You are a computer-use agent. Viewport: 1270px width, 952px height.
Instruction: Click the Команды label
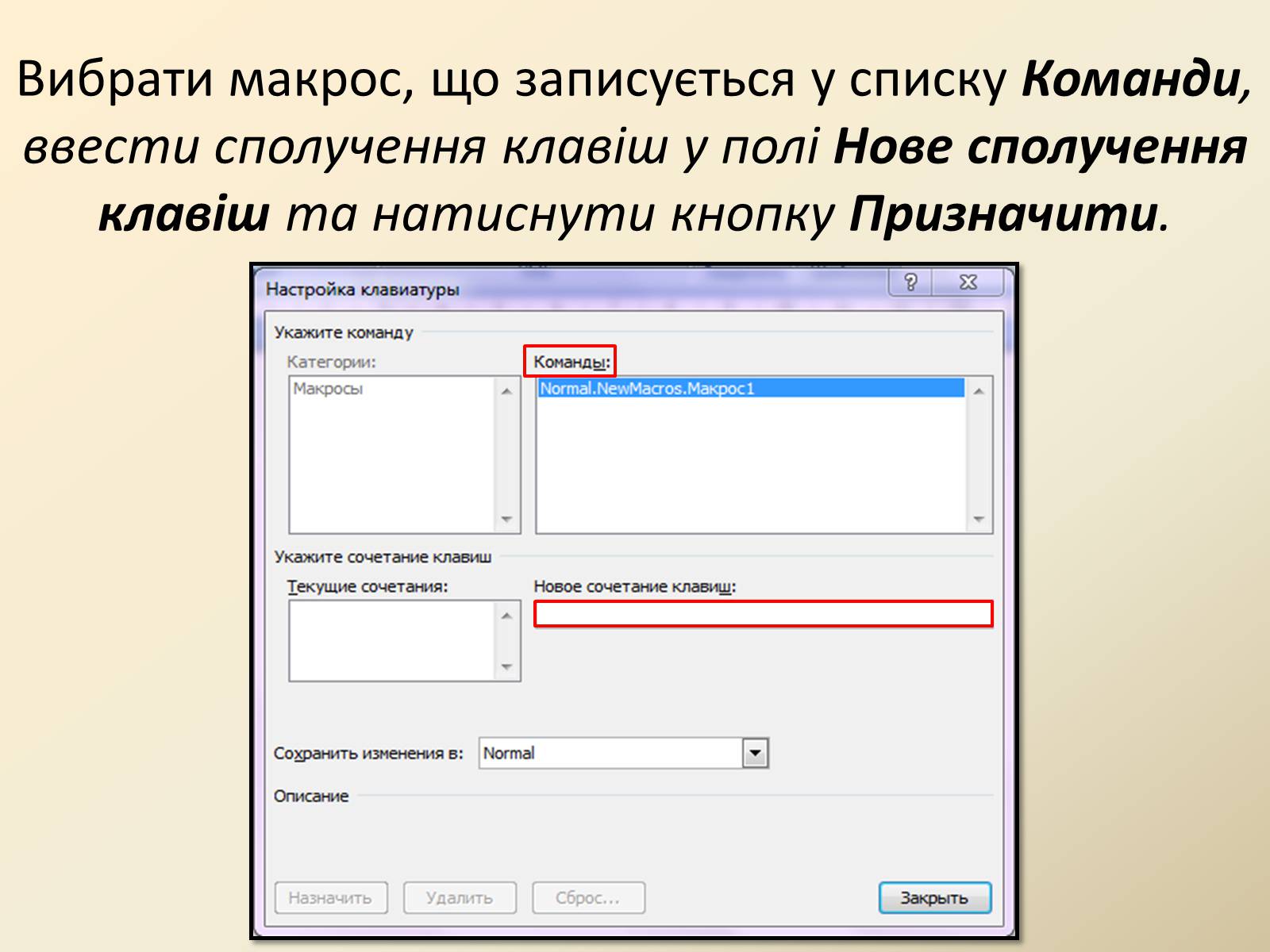click(571, 363)
